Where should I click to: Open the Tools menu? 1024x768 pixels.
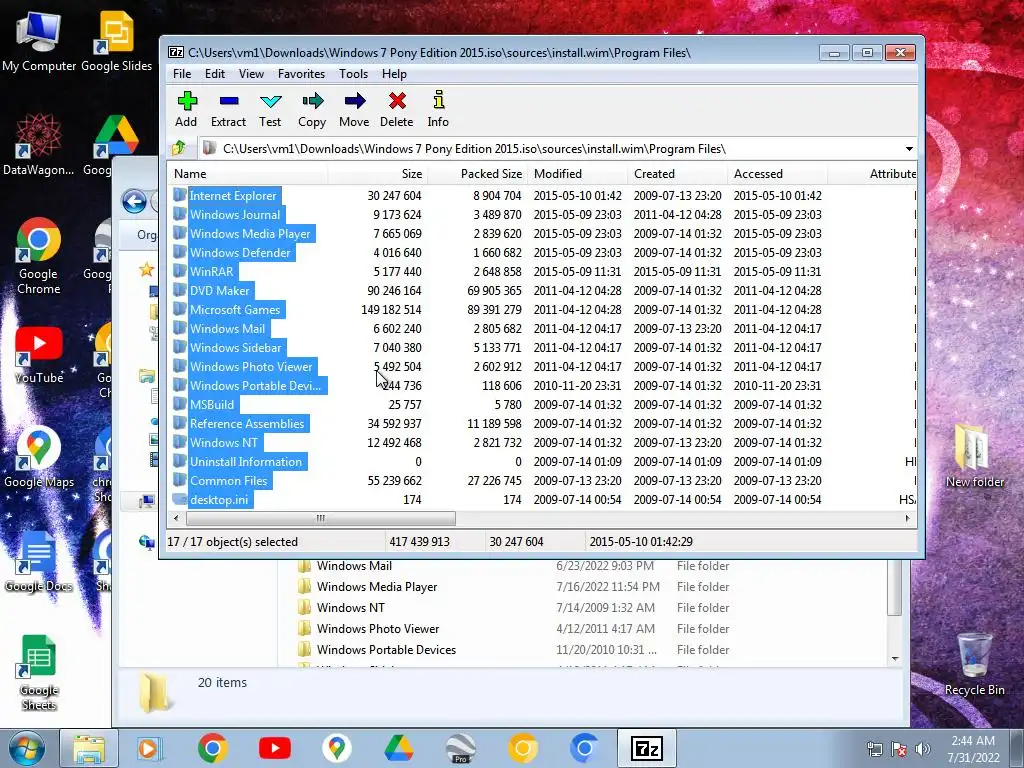(x=353, y=74)
